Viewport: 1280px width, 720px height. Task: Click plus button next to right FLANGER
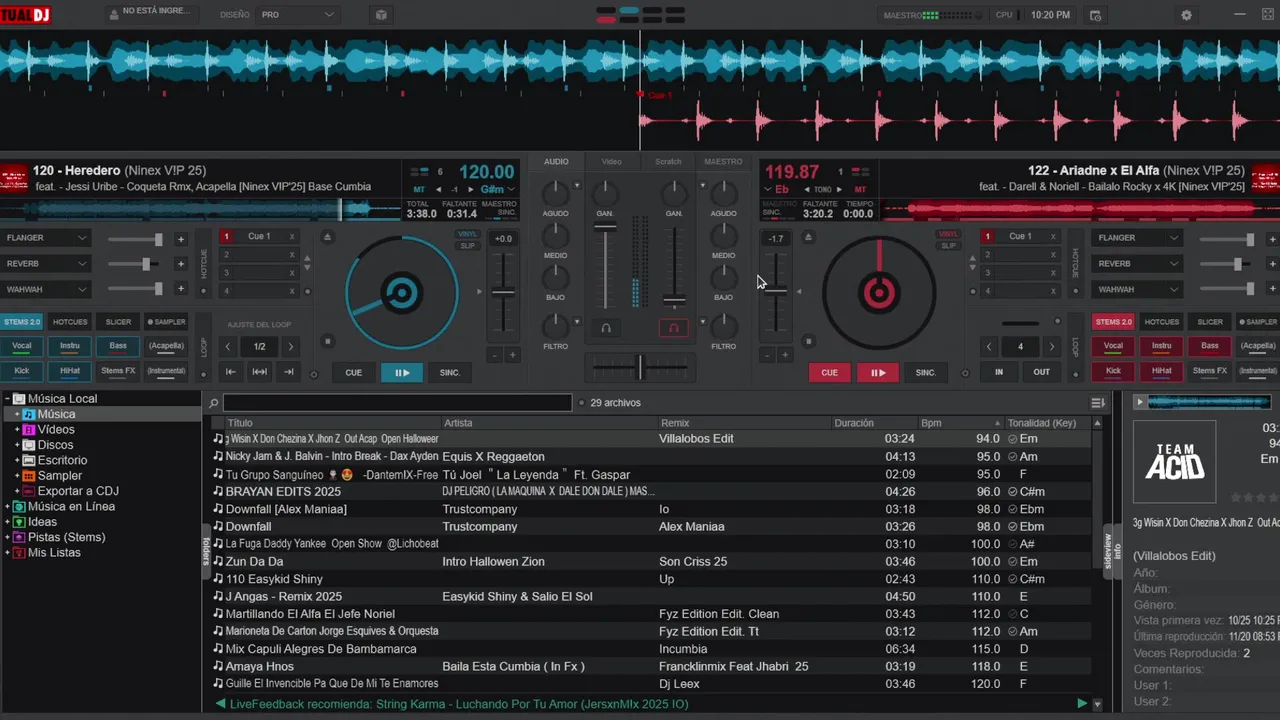click(1272, 239)
